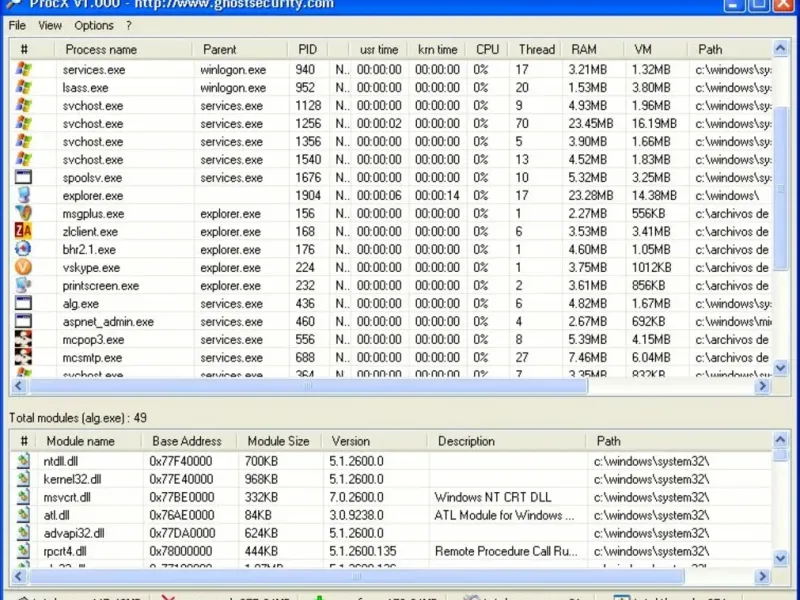
Task: Sort processes by Process name column
Action: click(x=123, y=49)
